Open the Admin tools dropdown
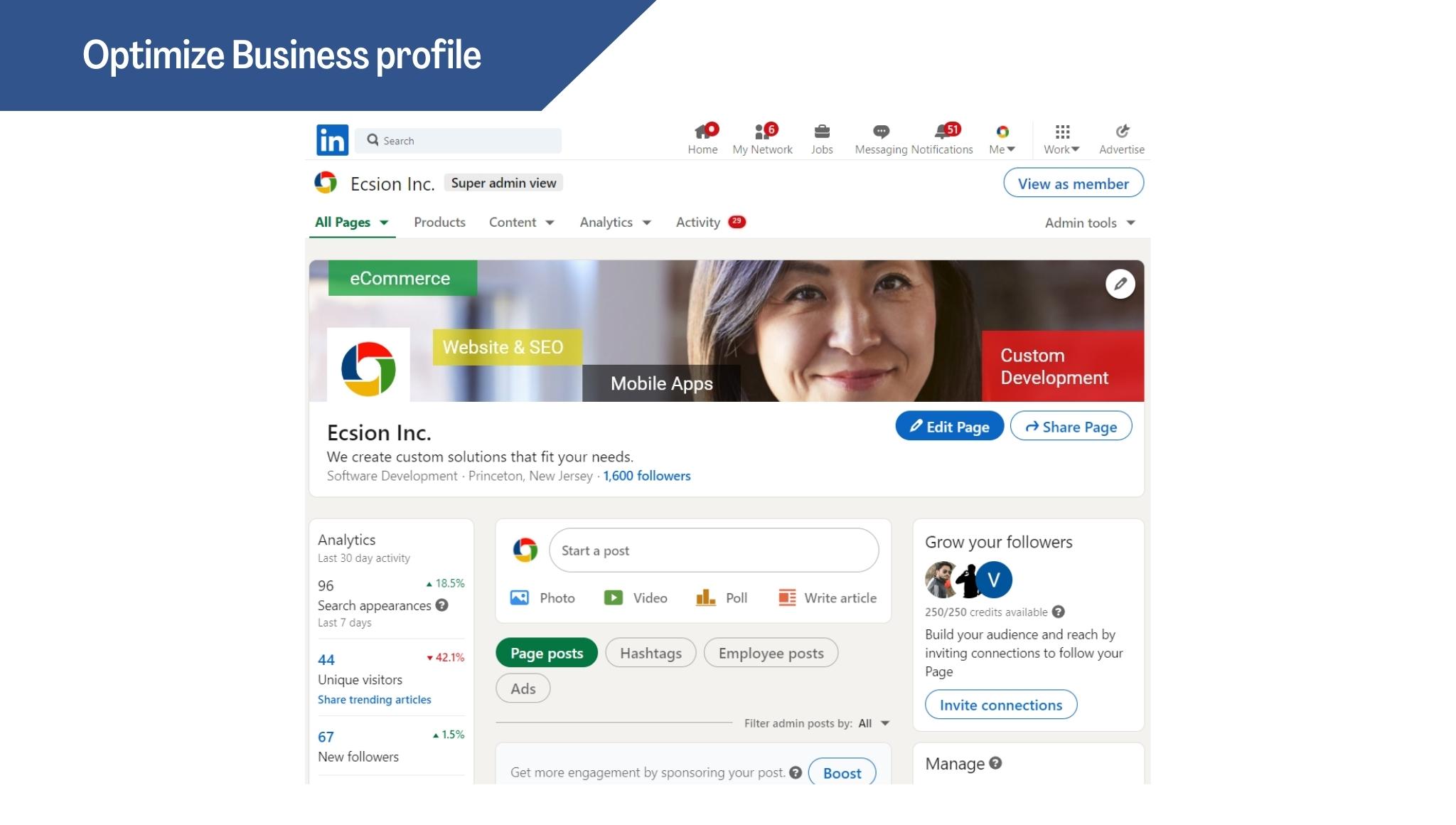 coord(1090,223)
